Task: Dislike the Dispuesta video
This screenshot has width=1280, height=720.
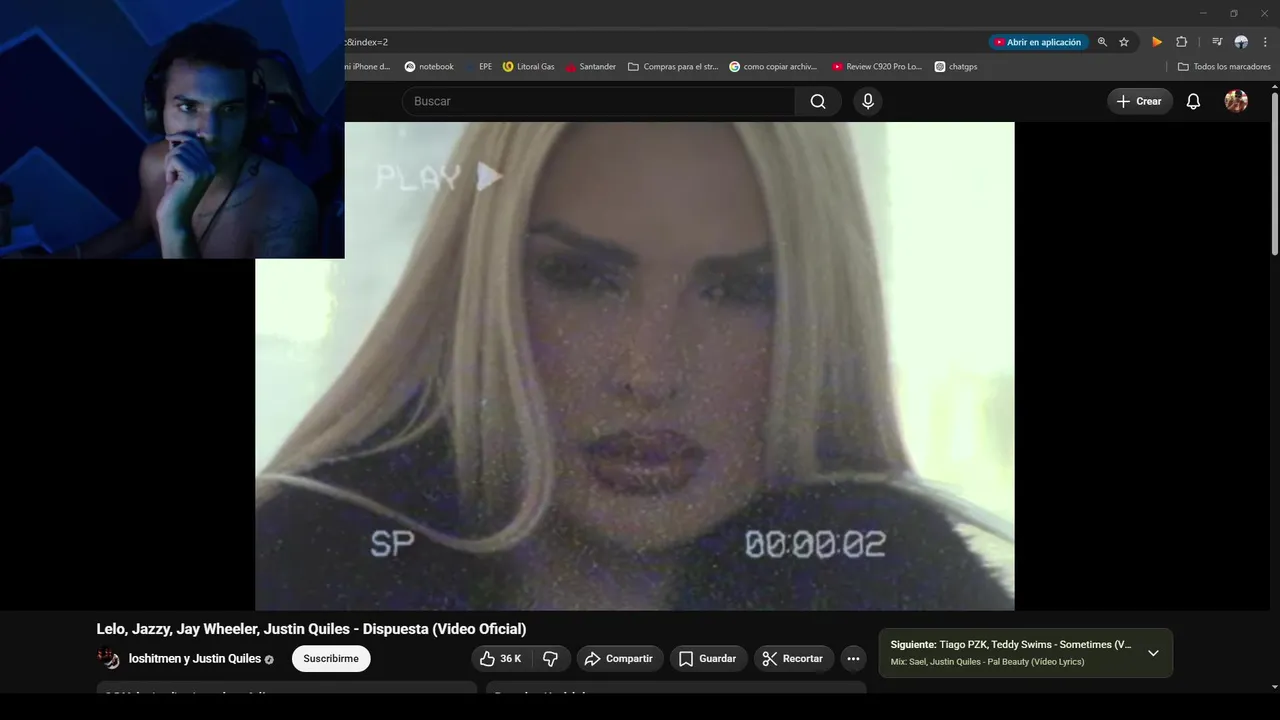Action: pyautogui.click(x=551, y=658)
